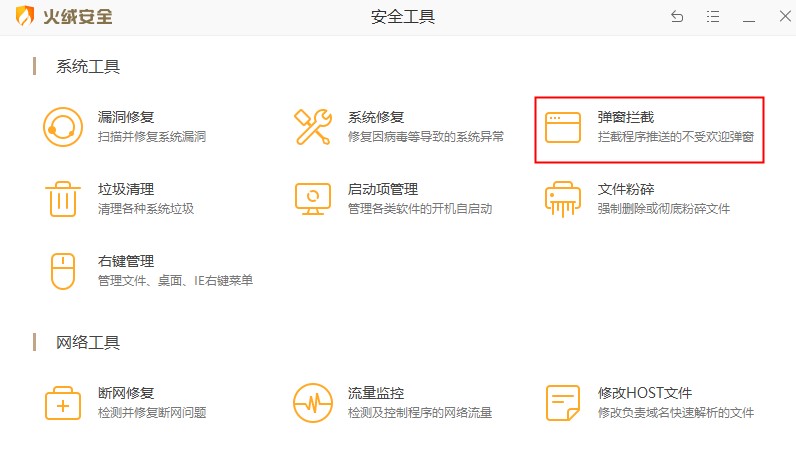Screen dimensions: 796x458
Task: Click description 管理文件、桌面、IE右键菜单
Action: 175,281
